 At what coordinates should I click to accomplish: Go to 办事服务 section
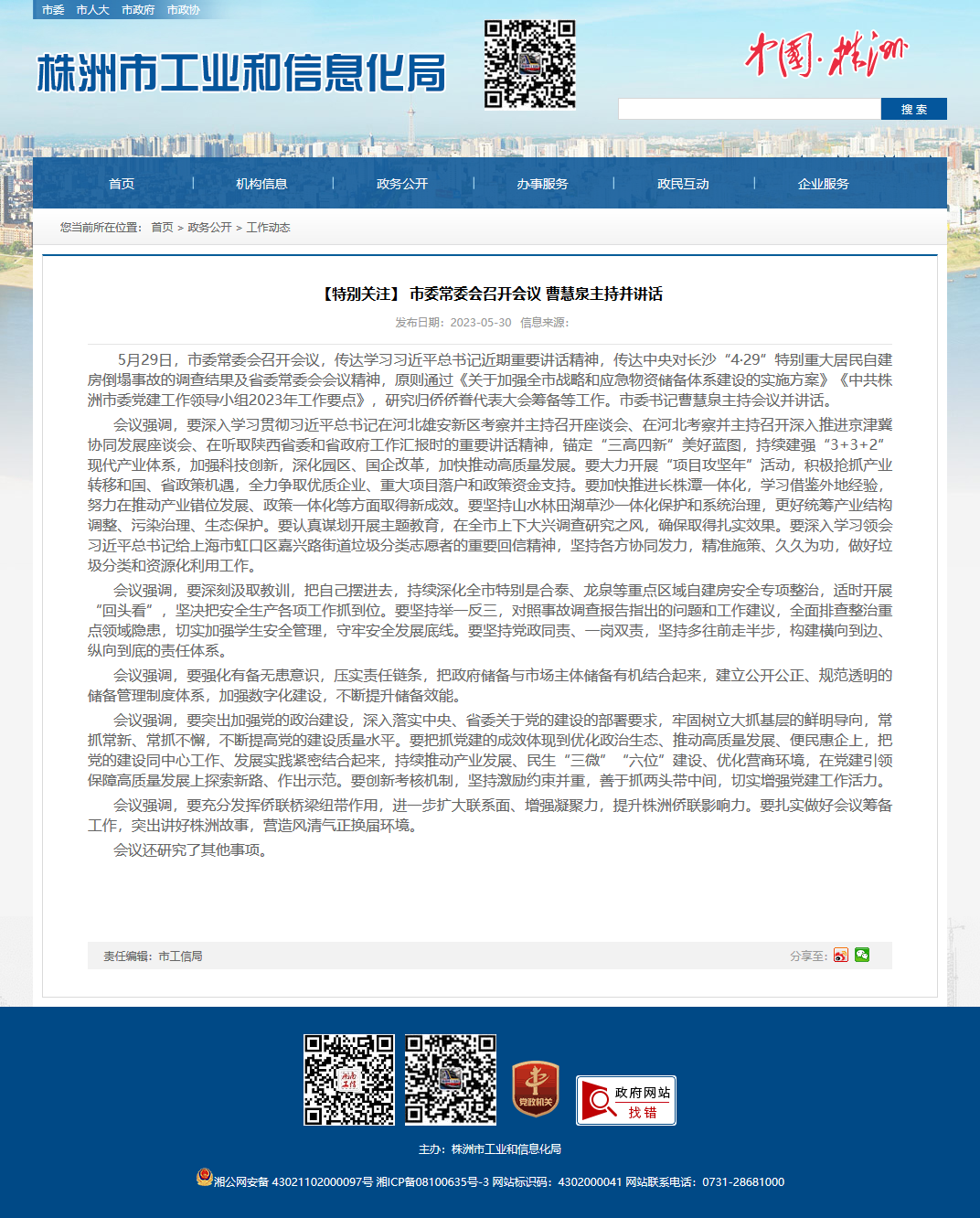click(x=542, y=184)
